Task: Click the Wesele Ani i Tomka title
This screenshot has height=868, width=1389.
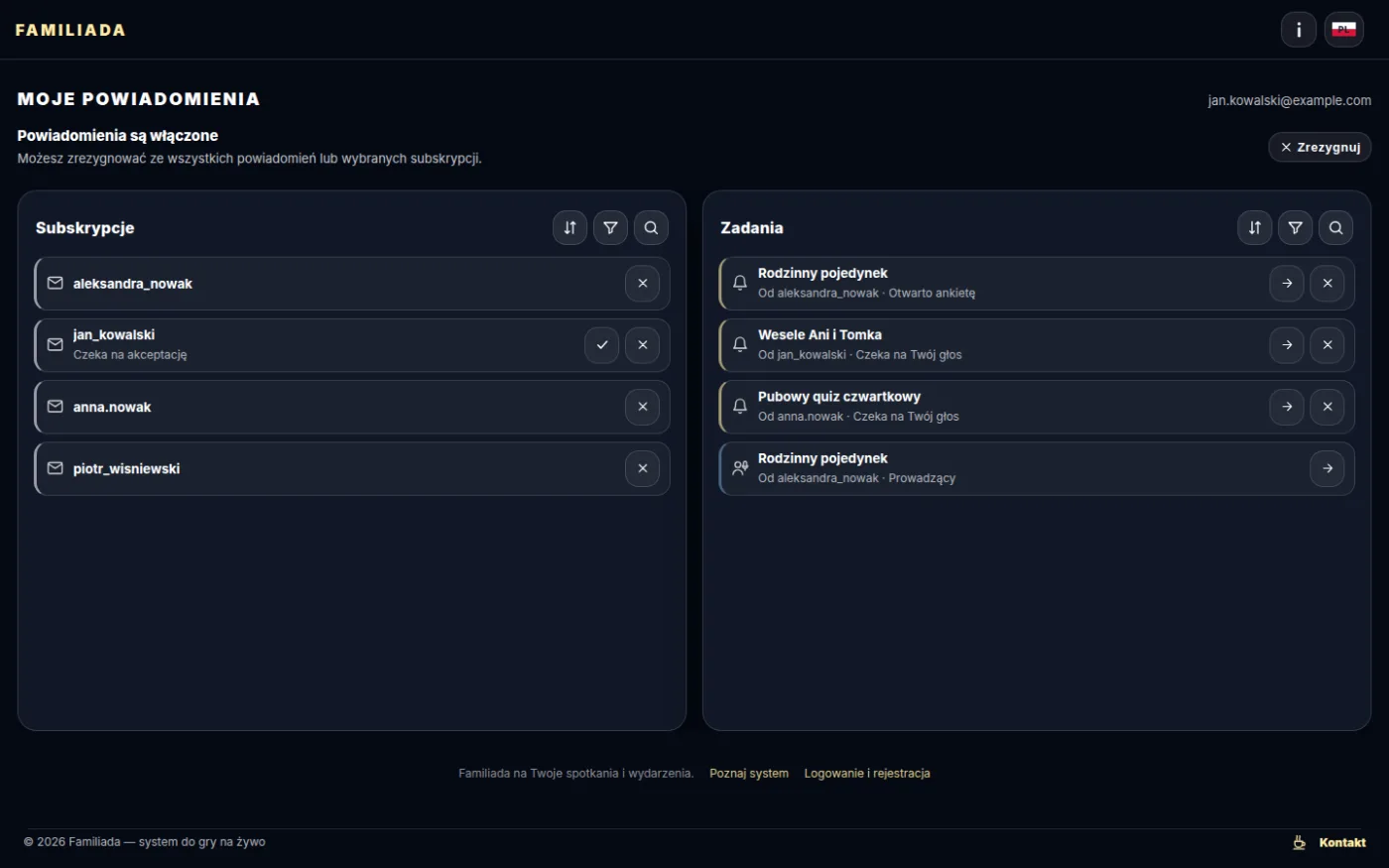Action: coord(820,335)
